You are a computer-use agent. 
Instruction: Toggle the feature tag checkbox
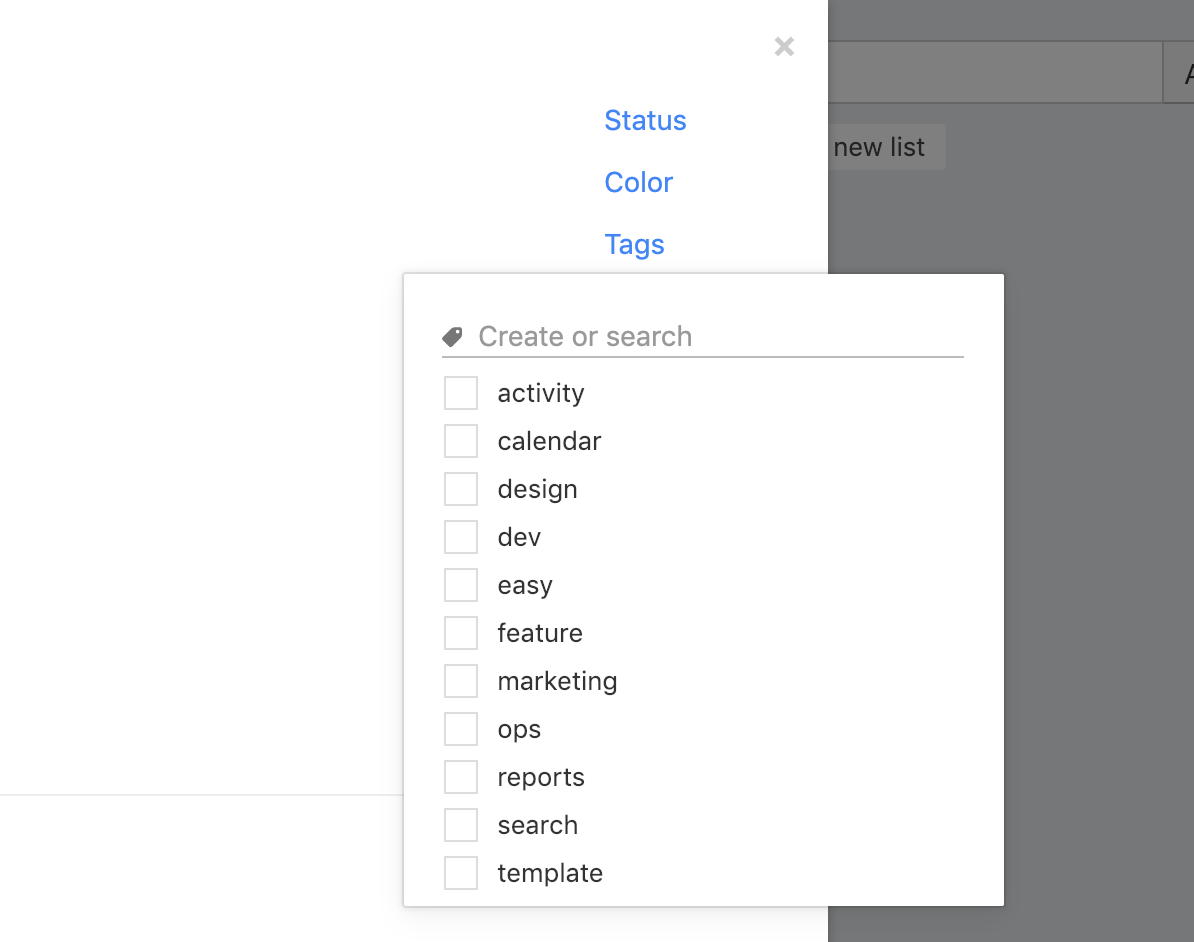tap(461, 633)
